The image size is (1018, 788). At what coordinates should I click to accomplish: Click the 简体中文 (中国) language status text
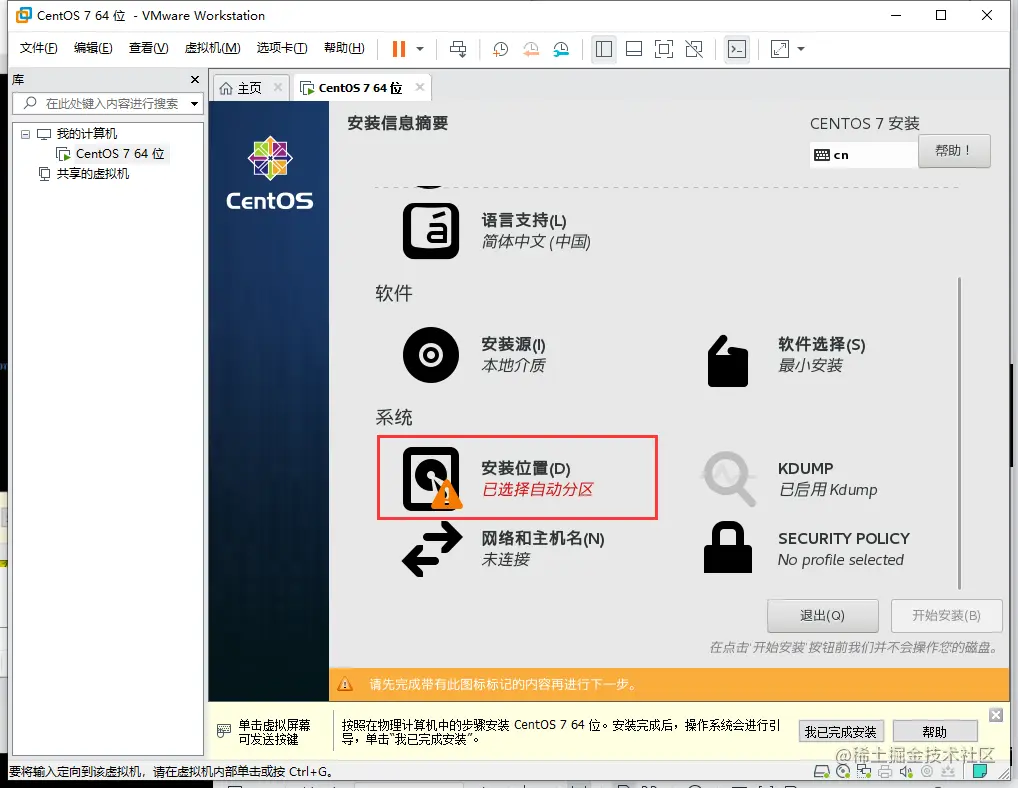pos(536,241)
